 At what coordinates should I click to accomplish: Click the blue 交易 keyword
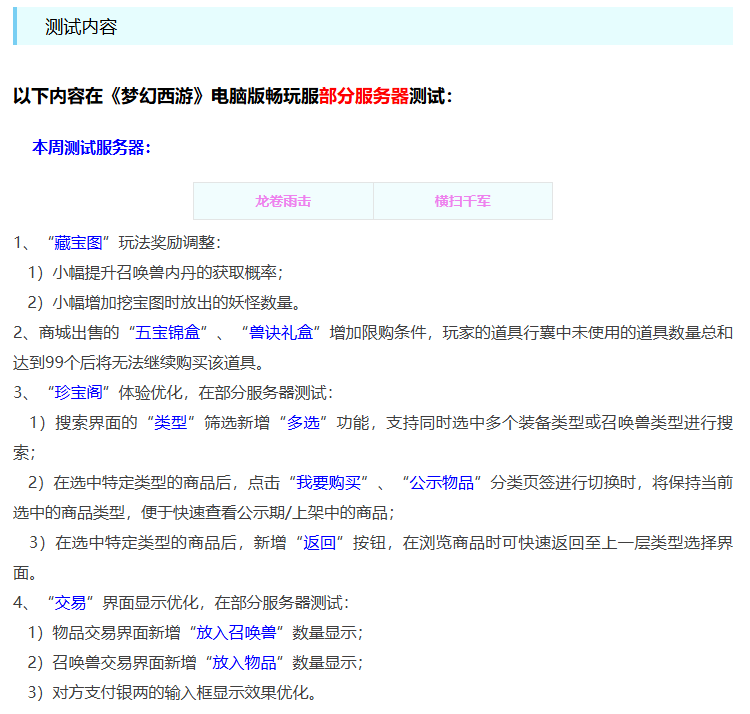[71, 603]
